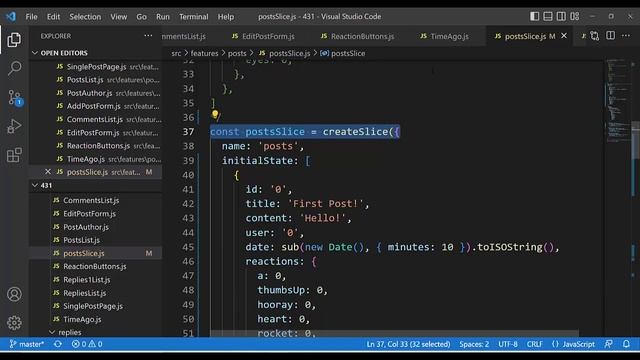
Task: Switch to the ReactionButtons.js tab
Action: click(x=358, y=36)
